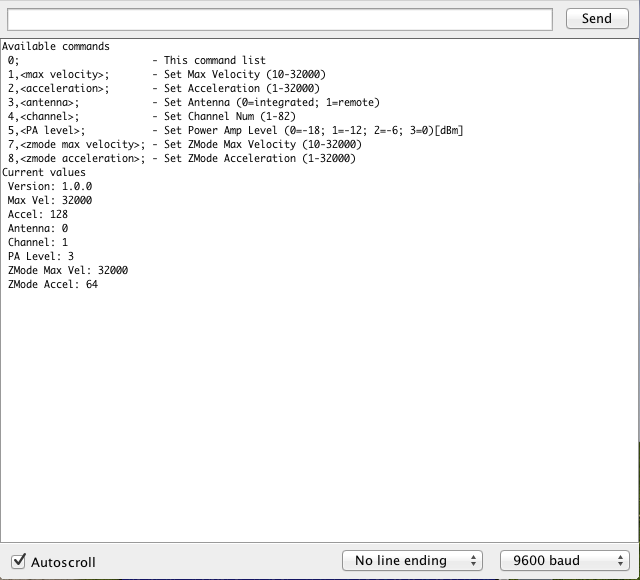Click the 'Available commands' heading line
The width and height of the screenshot is (640, 580).
click(x=56, y=47)
